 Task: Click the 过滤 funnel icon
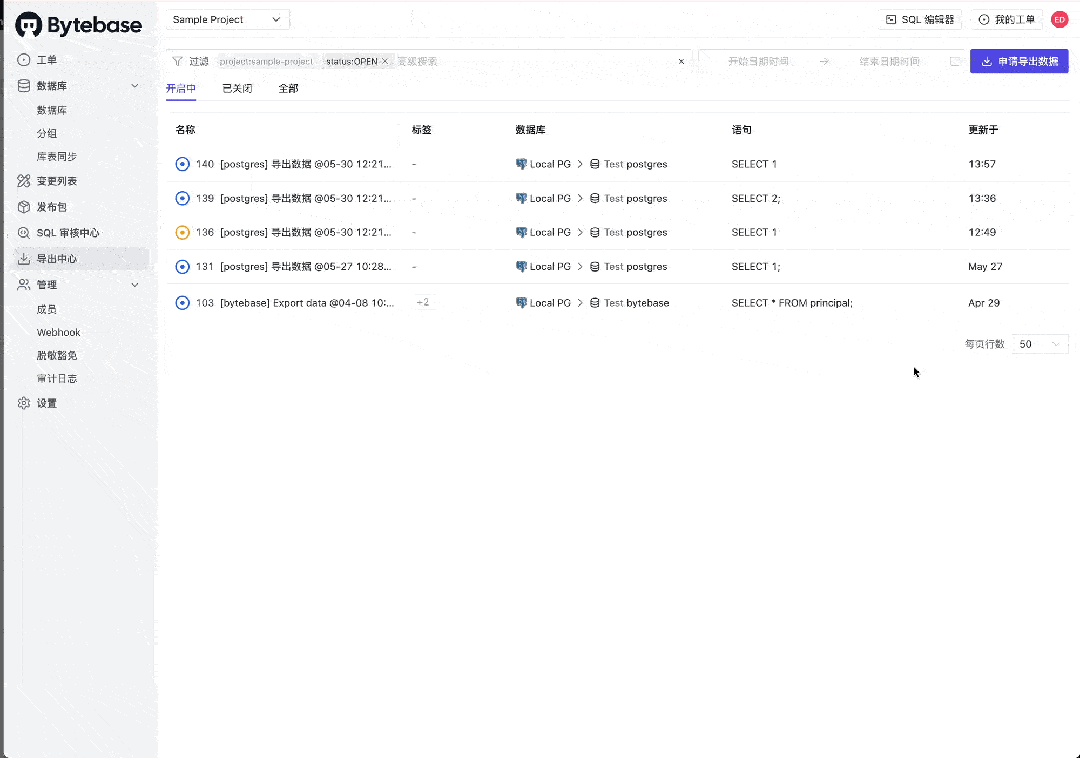(x=178, y=61)
